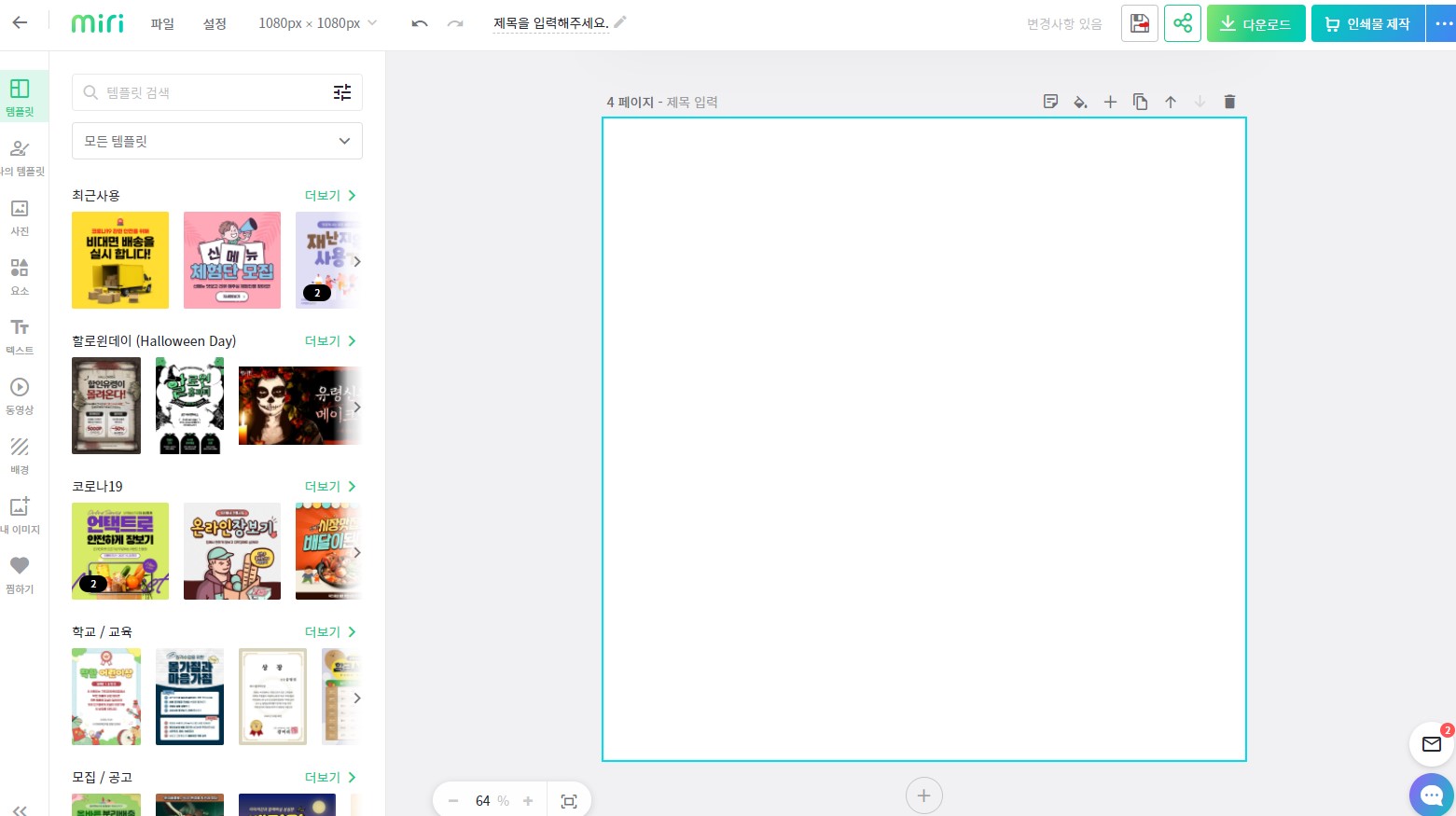1456x816 pixels.
Task: Click the 다운로드 download button
Action: coord(1255,23)
